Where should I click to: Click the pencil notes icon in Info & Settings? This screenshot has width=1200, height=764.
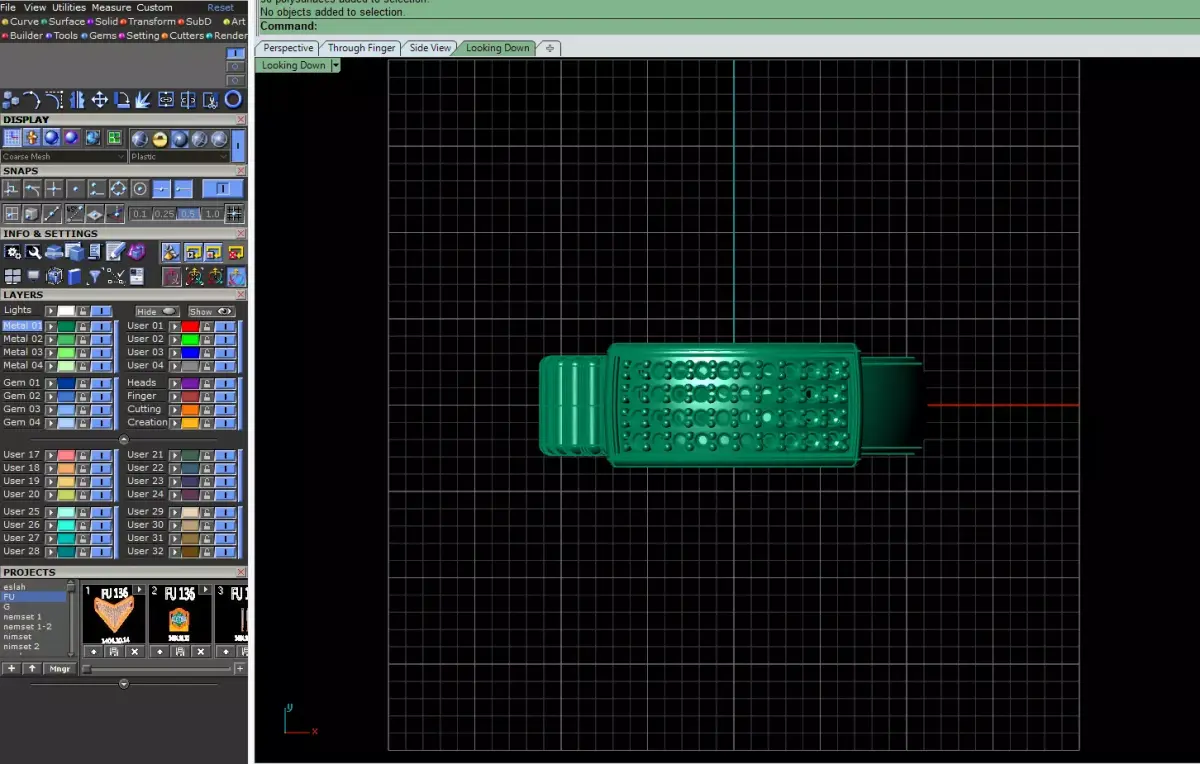coord(115,250)
